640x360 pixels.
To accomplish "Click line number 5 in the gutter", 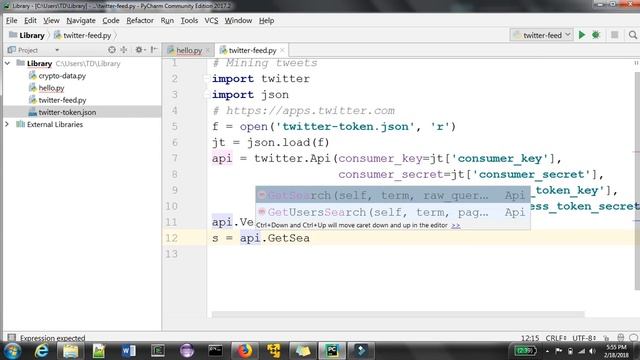I will point(175,127).
